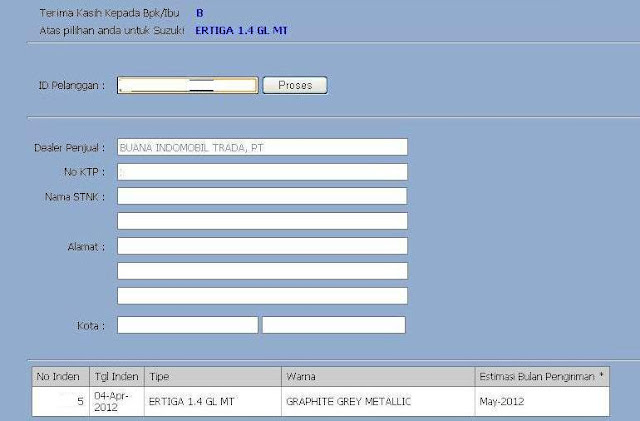This screenshot has width=640, height=421.
Task: Click inden number 5 cell
Action: click(x=60, y=401)
